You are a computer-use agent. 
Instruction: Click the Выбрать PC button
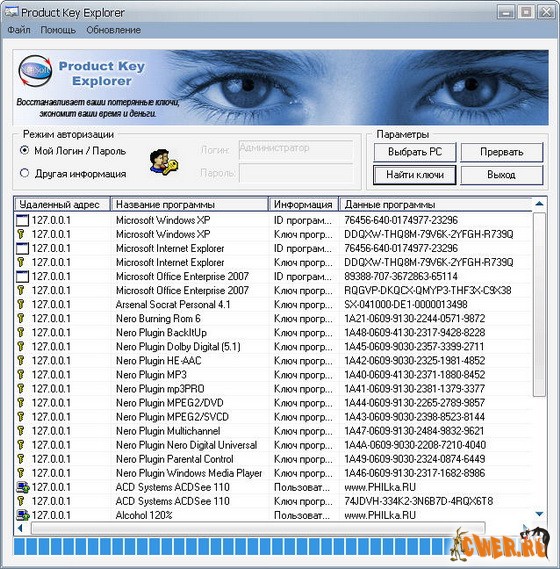(x=415, y=152)
